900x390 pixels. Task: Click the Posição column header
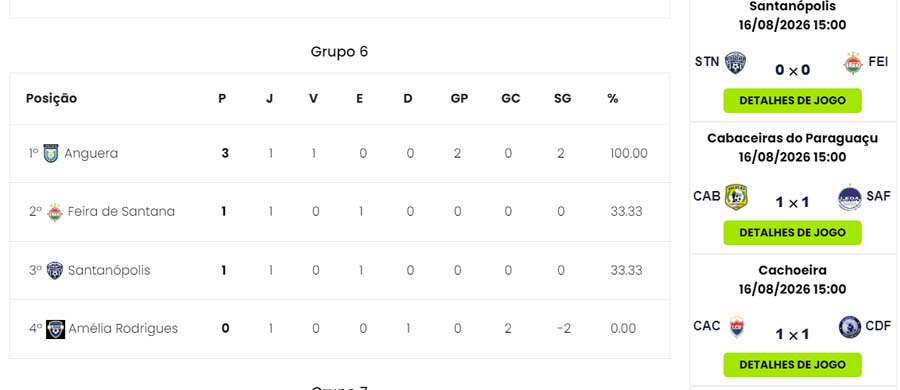coord(51,99)
